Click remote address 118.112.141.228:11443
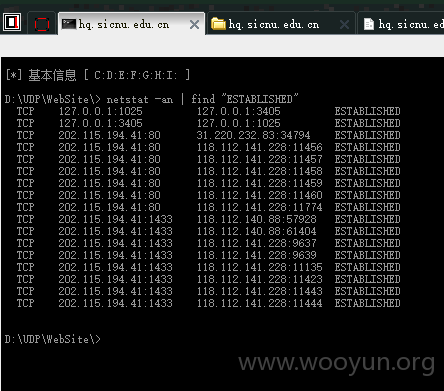The image size is (444, 391). point(259,291)
